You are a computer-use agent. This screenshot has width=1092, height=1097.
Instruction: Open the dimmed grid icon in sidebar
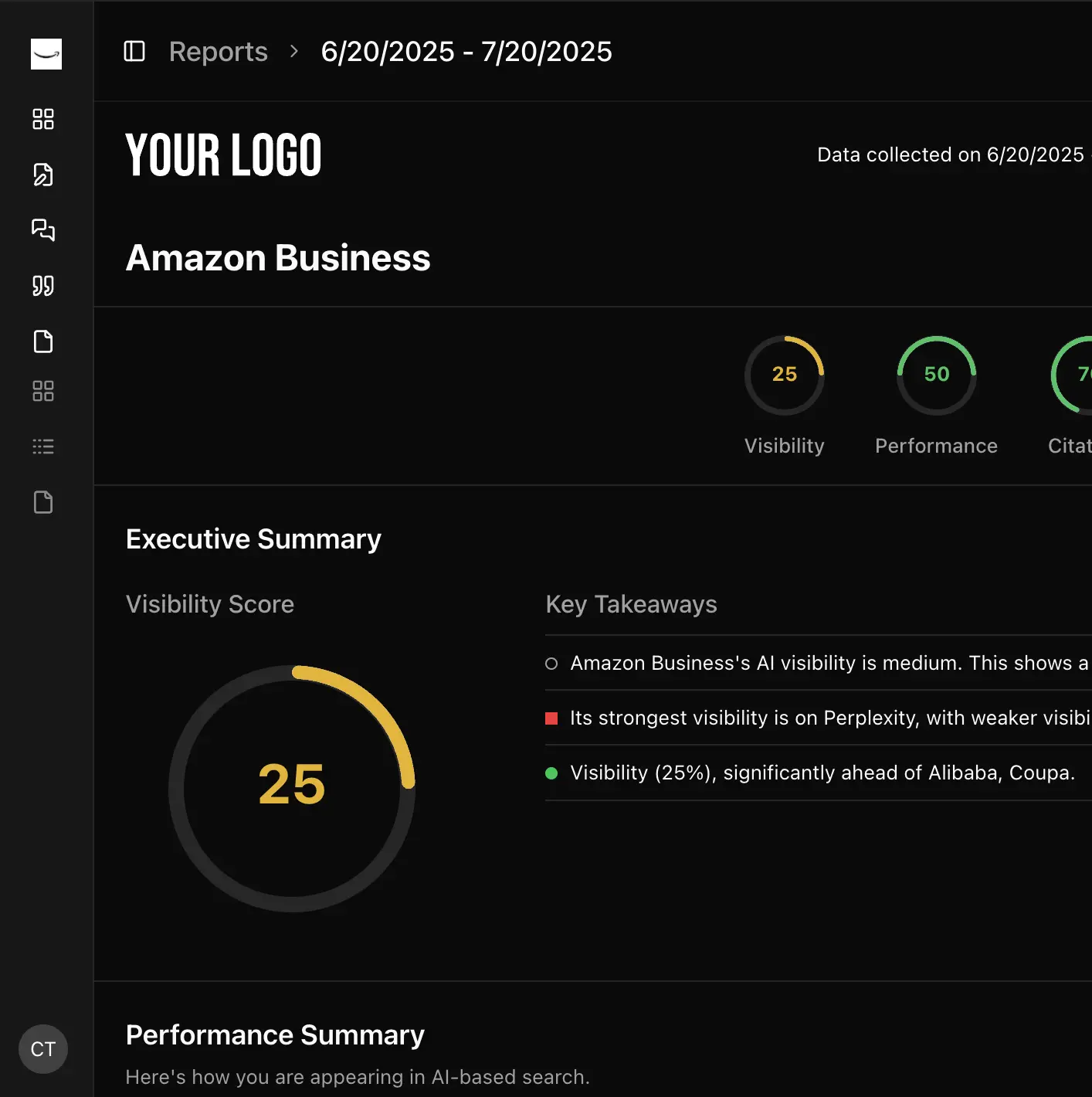43,391
